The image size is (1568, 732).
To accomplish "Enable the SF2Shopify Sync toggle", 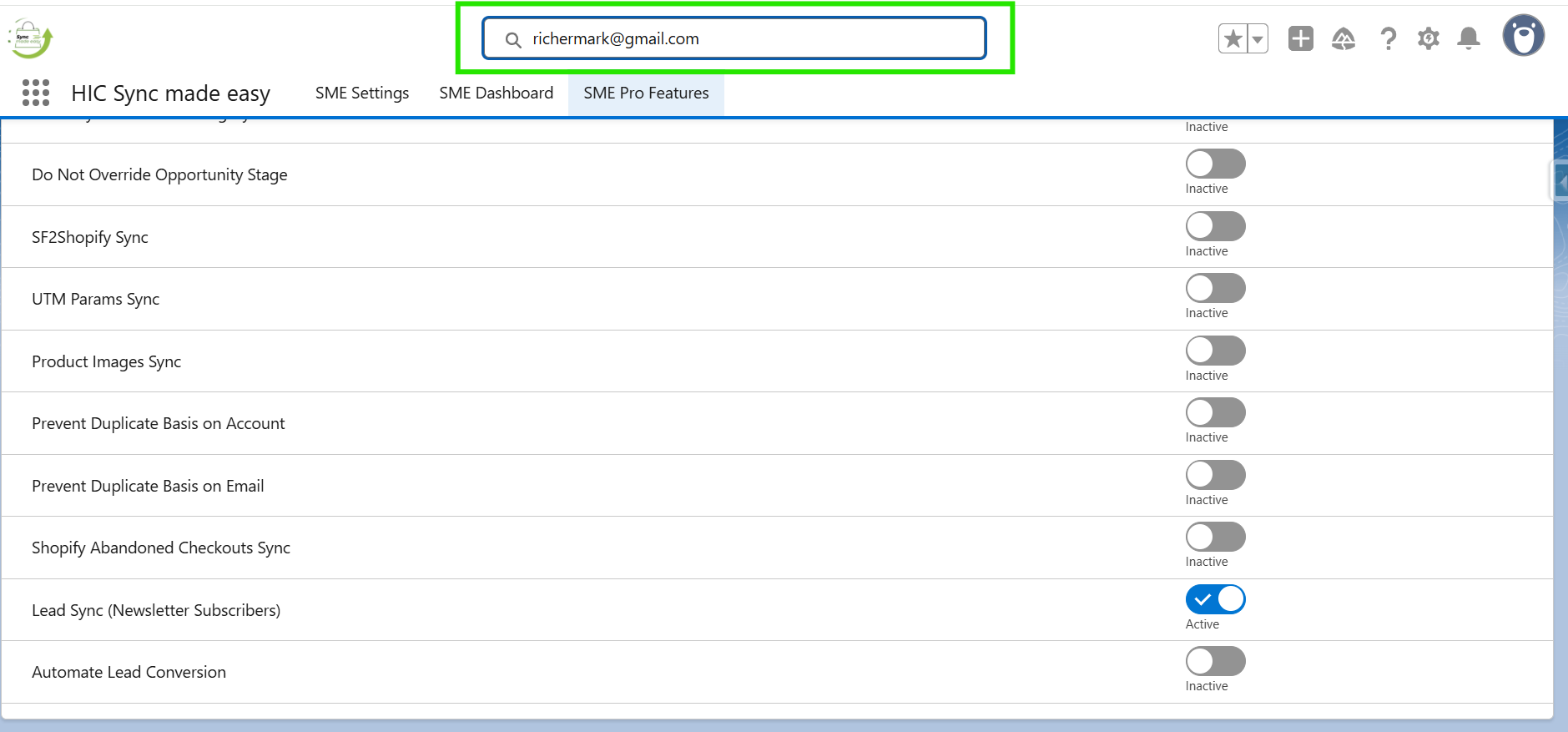I will click(x=1216, y=226).
